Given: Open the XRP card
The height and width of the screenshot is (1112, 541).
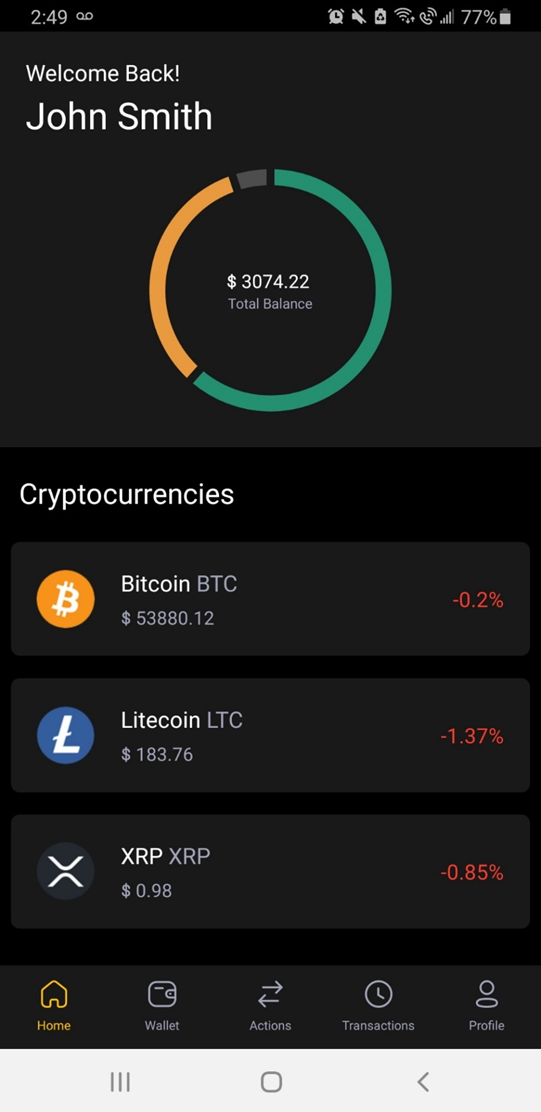Looking at the screenshot, I should [x=270, y=871].
